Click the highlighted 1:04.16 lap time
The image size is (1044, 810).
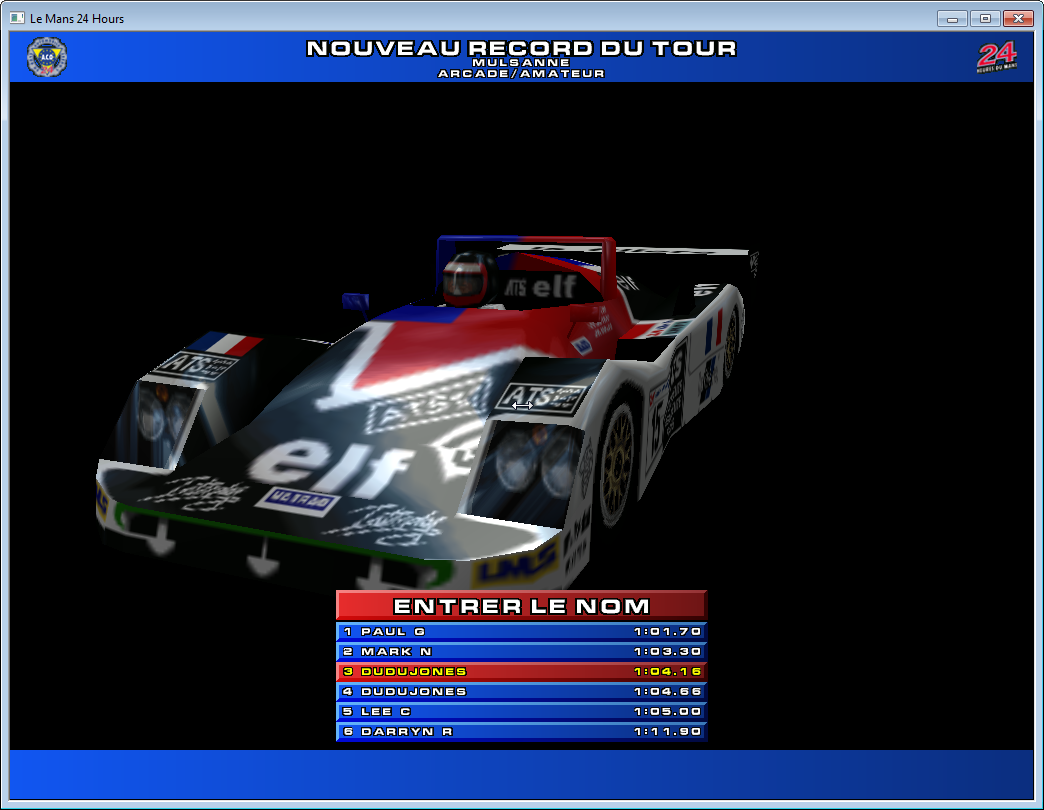pyautogui.click(x=667, y=671)
